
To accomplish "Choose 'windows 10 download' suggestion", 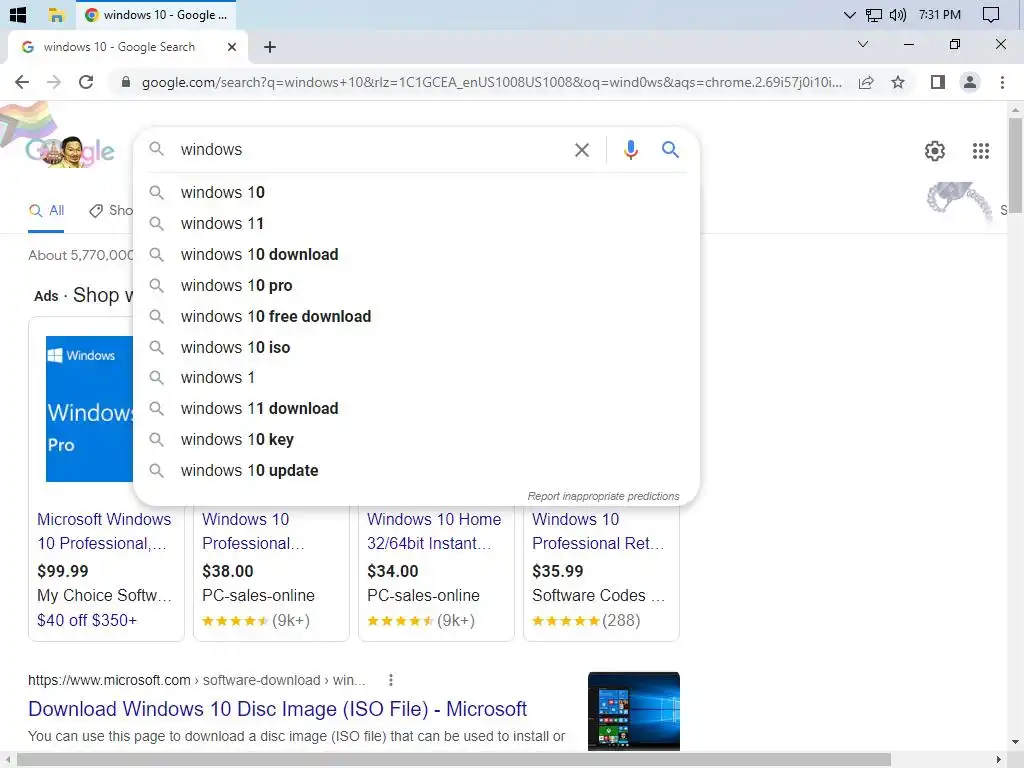I will 416,255.
